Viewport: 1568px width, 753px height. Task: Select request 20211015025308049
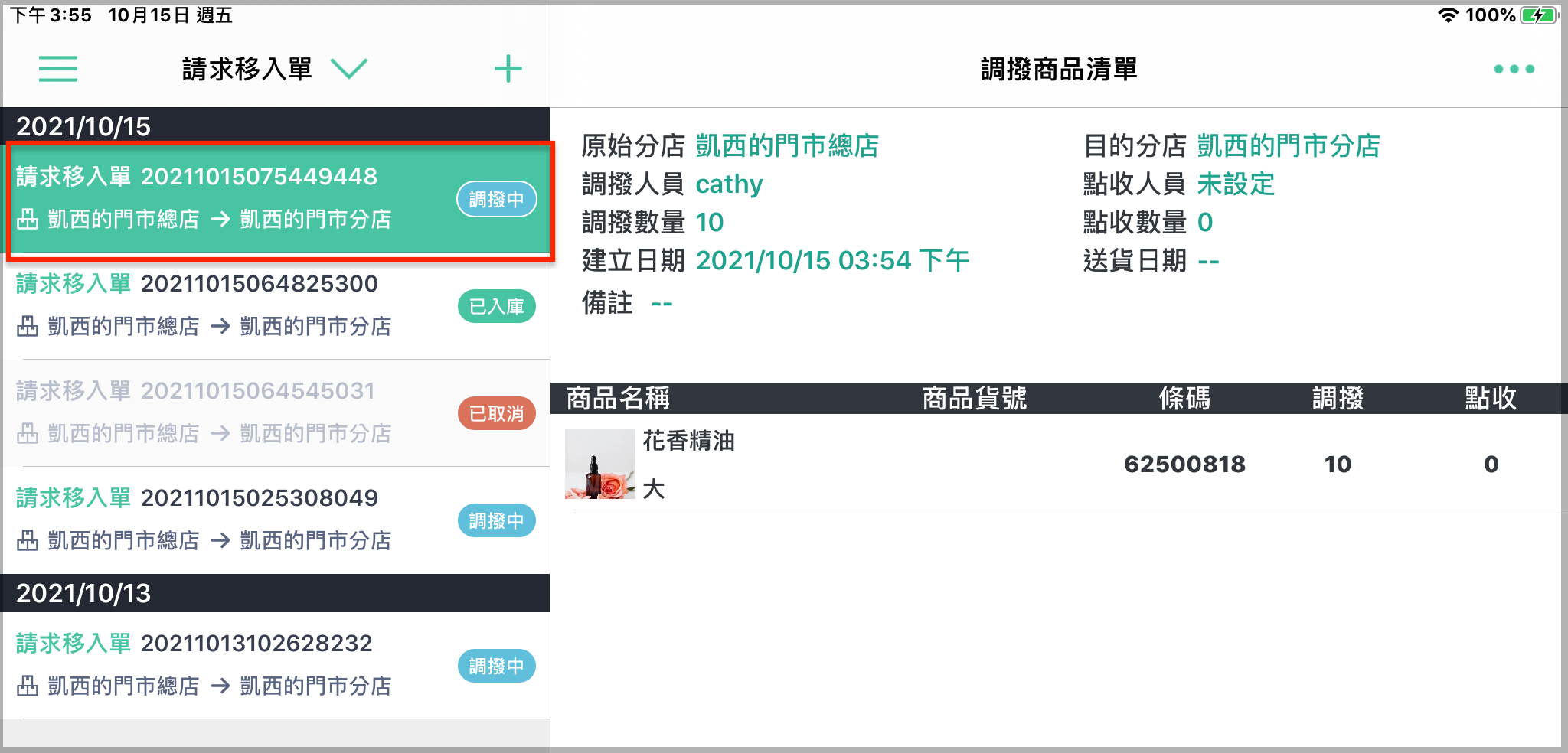coord(276,520)
